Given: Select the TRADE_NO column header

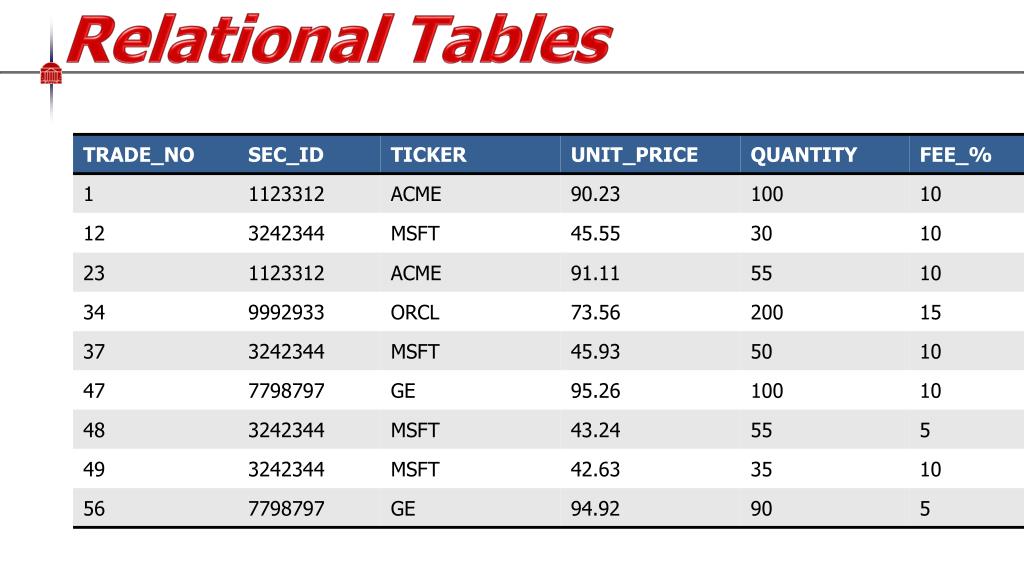Looking at the screenshot, I should 138,155.
